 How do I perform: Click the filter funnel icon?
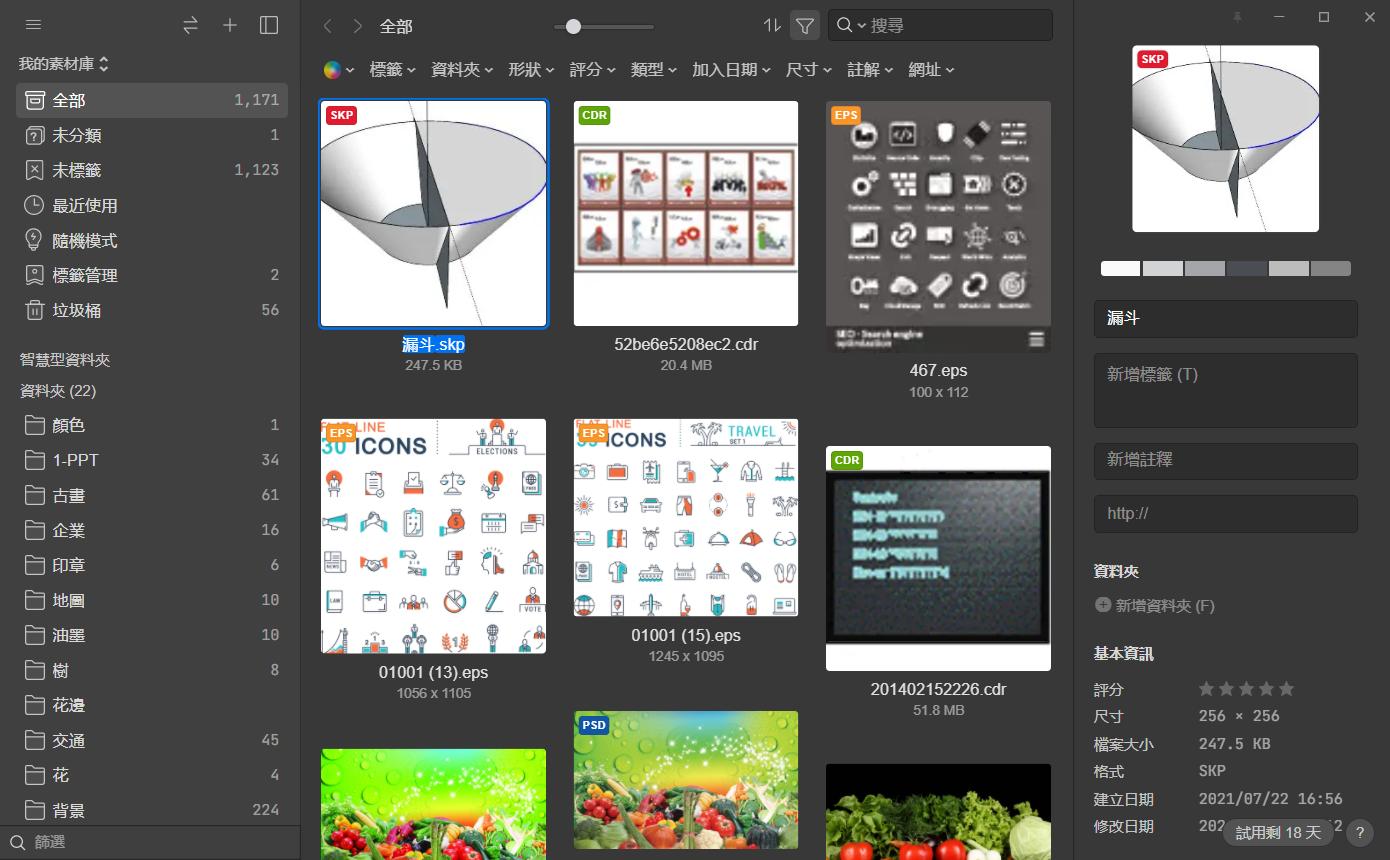(x=805, y=25)
